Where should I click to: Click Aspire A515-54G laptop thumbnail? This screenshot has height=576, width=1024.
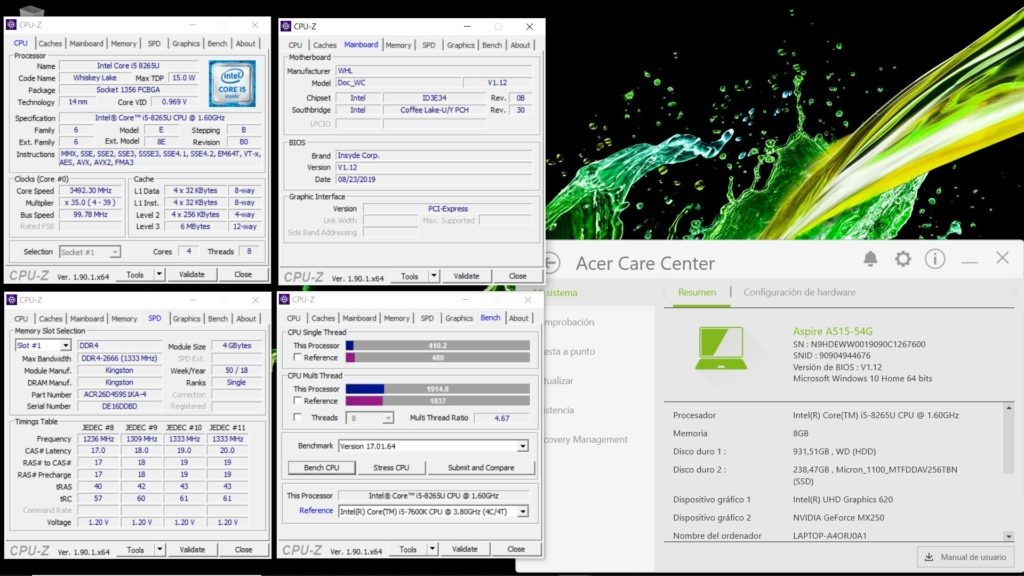[721, 348]
